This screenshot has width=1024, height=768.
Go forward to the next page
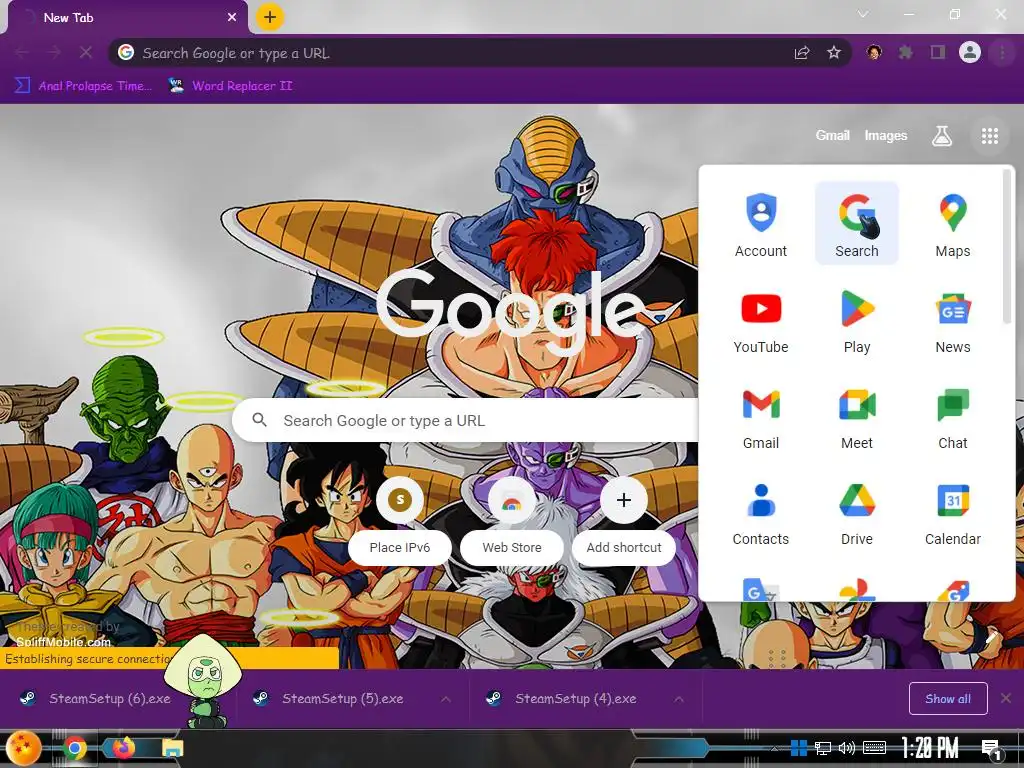point(54,52)
